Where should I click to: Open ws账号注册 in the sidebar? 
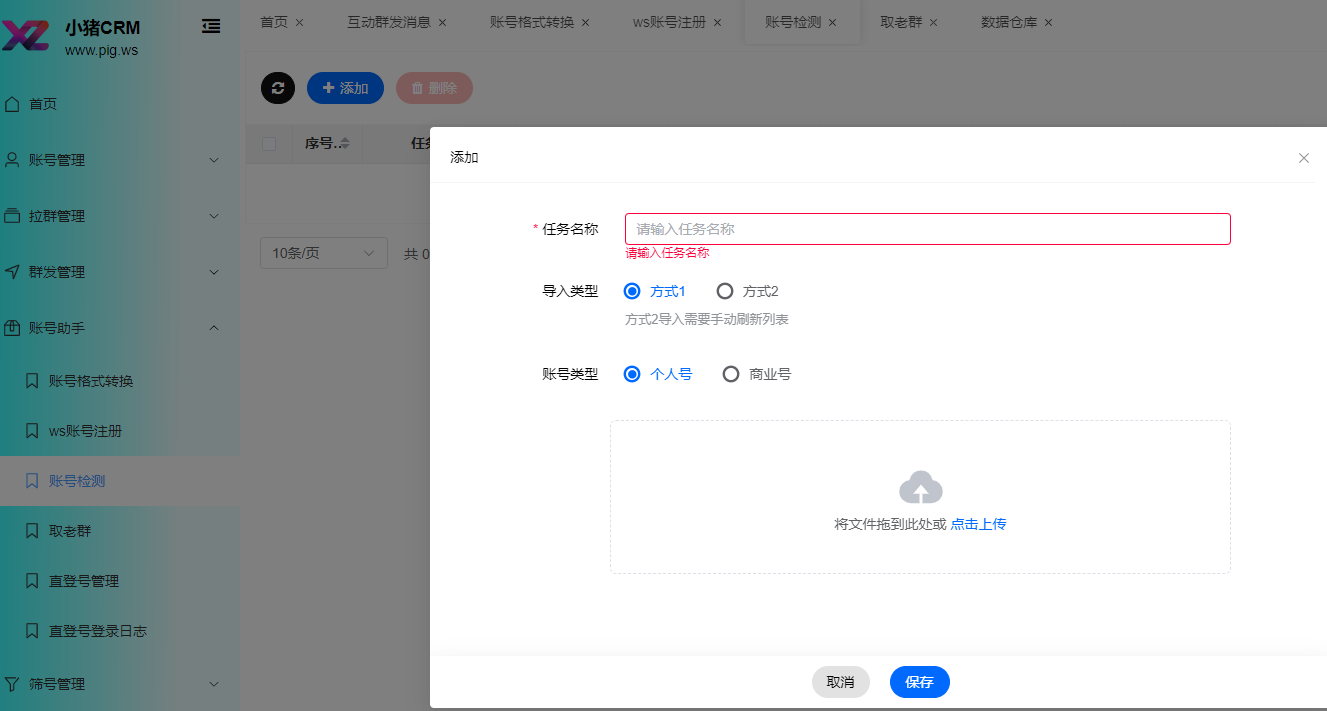(120, 431)
